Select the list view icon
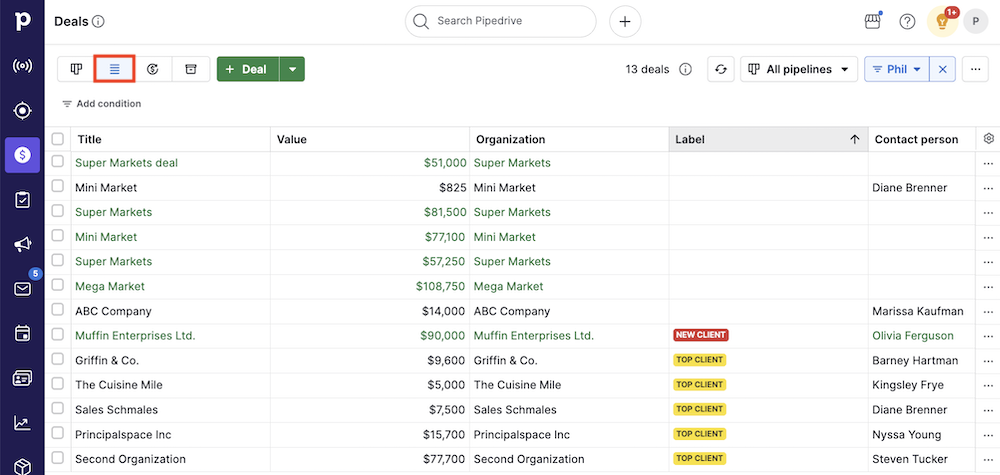This screenshot has width=1000, height=475. (x=114, y=69)
